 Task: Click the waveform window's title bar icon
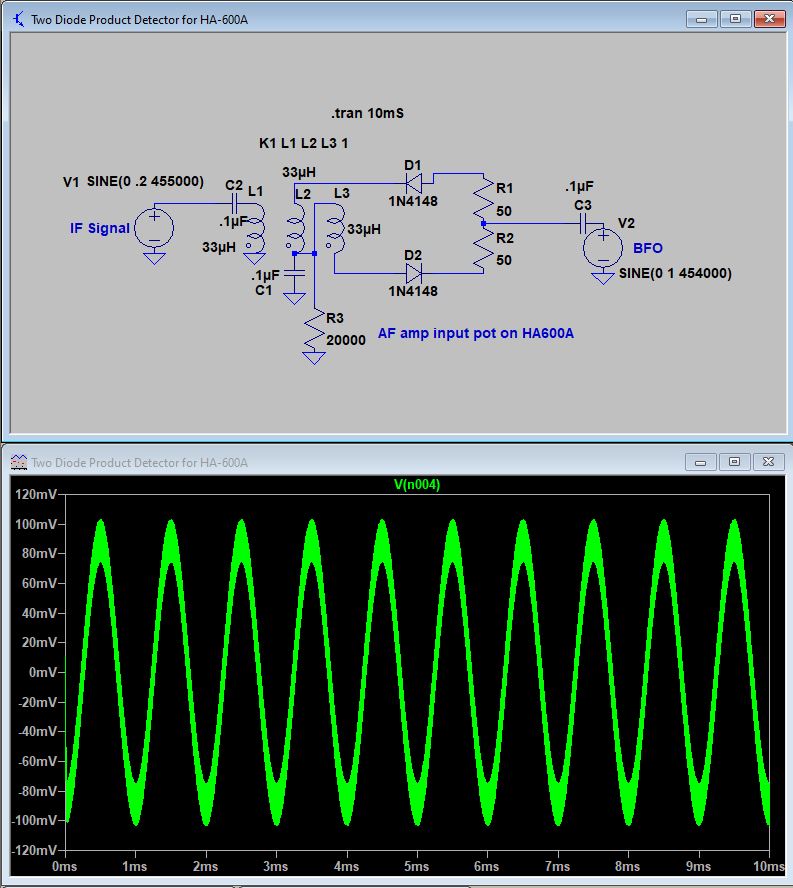(19, 462)
